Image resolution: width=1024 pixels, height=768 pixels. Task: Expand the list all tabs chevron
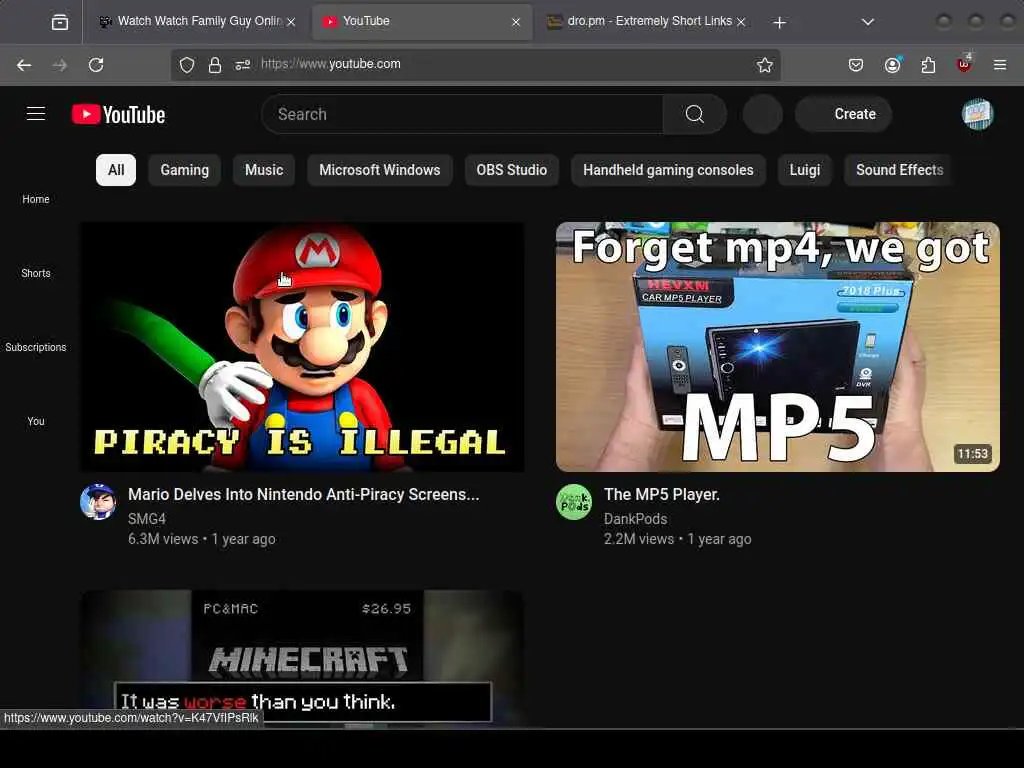pyautogui.click(x=867, y=22)
